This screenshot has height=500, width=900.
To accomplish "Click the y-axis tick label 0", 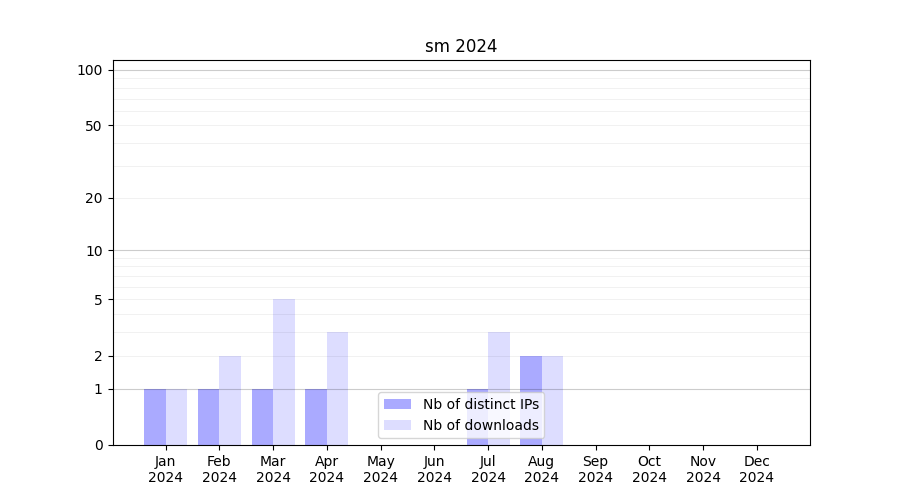I will coord(98,445).
